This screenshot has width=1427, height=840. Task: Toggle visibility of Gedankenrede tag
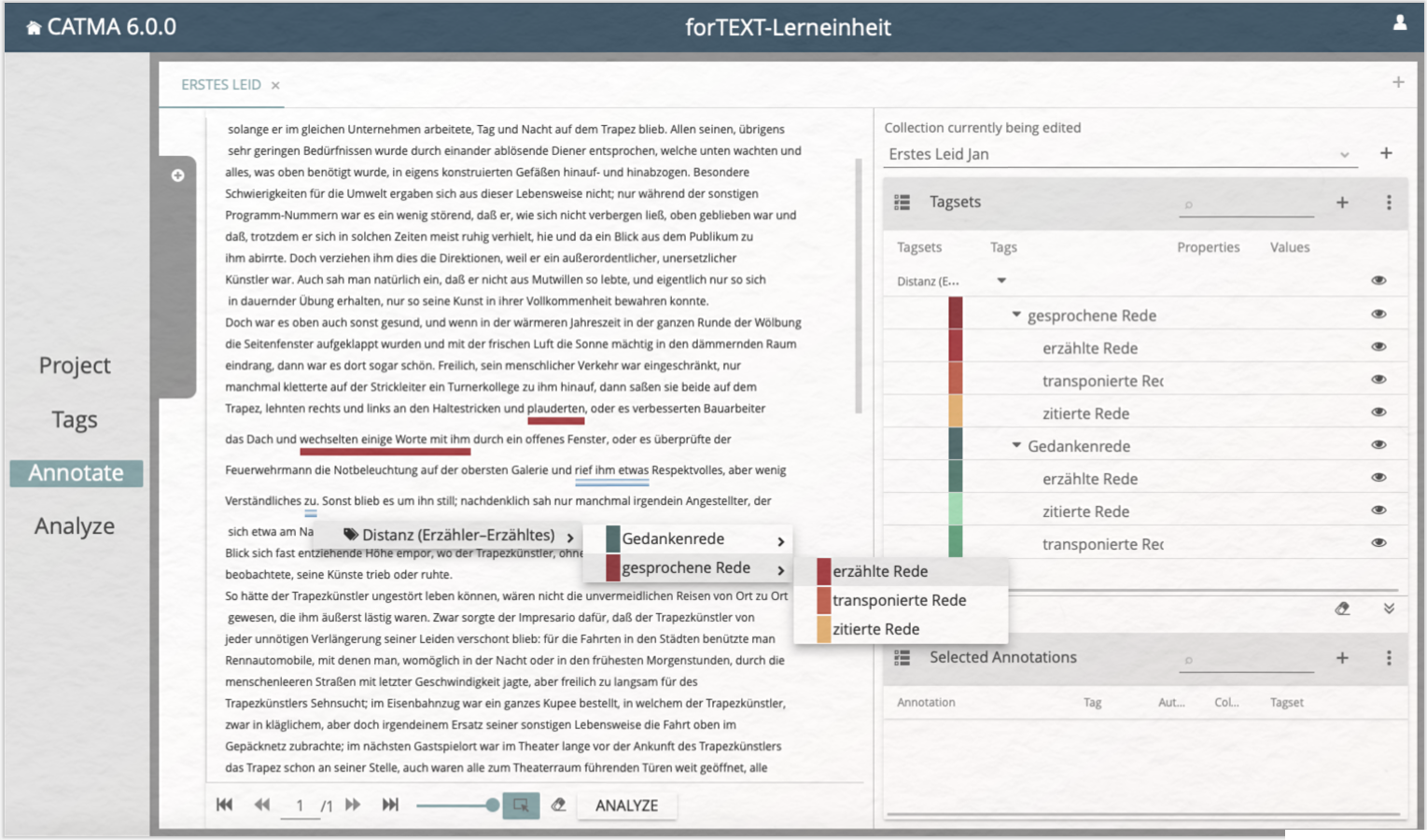[1378, 444]
